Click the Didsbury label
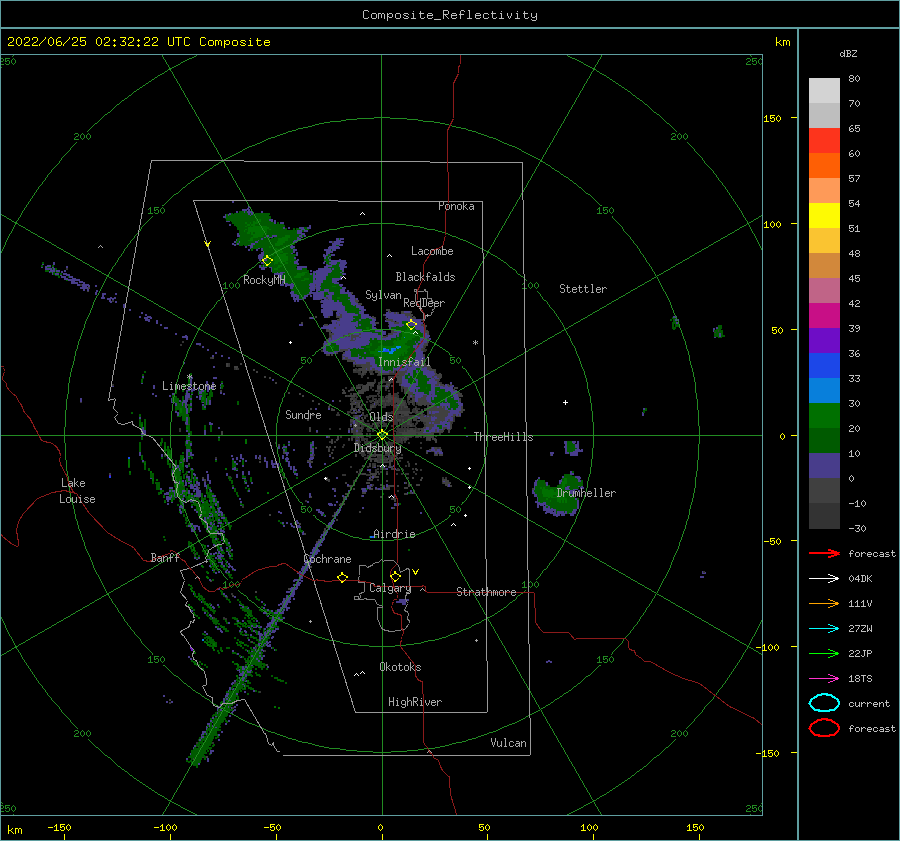 tap(377, 448)
